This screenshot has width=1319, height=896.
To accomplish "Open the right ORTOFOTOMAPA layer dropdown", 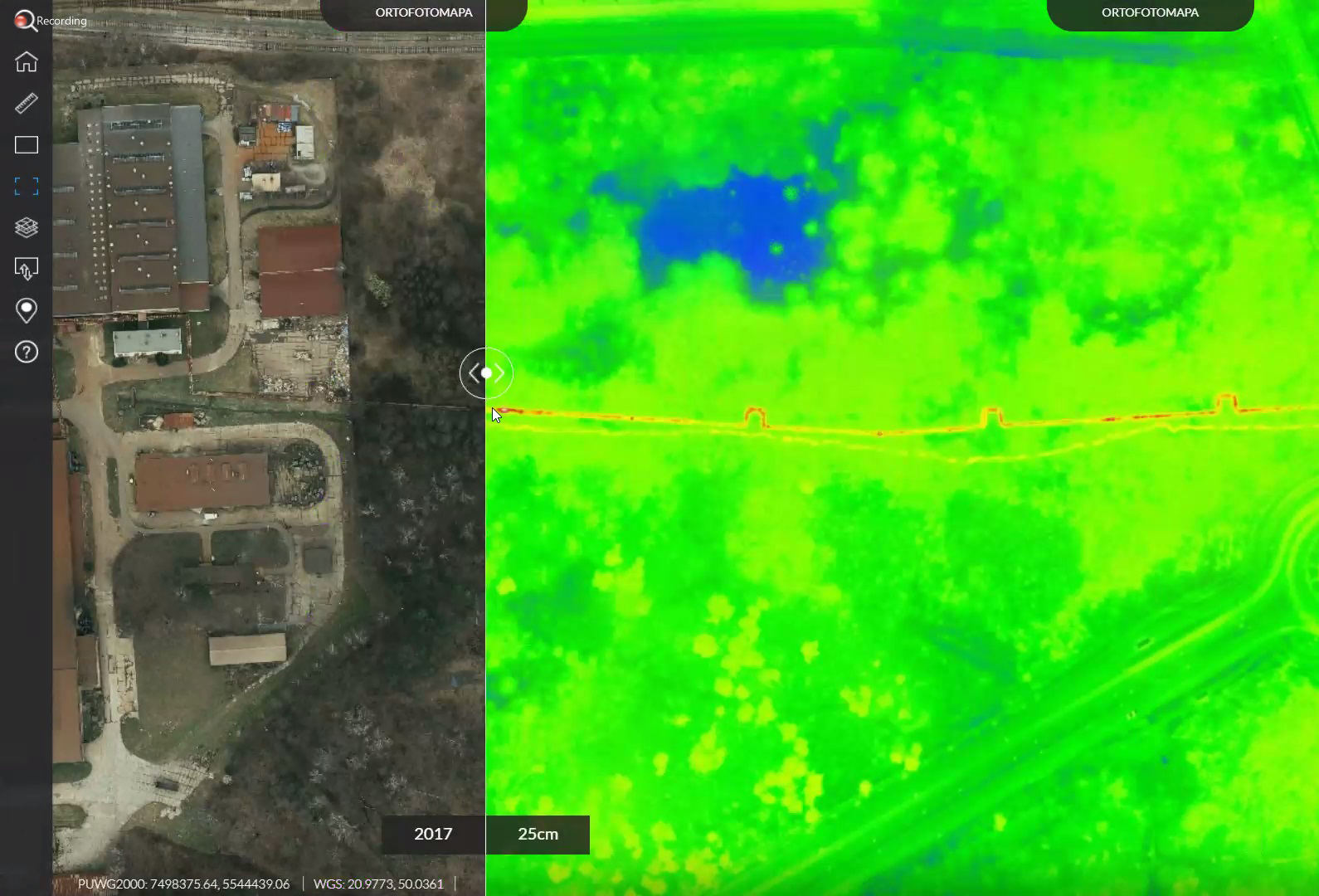I will [x=1150, y=13].
